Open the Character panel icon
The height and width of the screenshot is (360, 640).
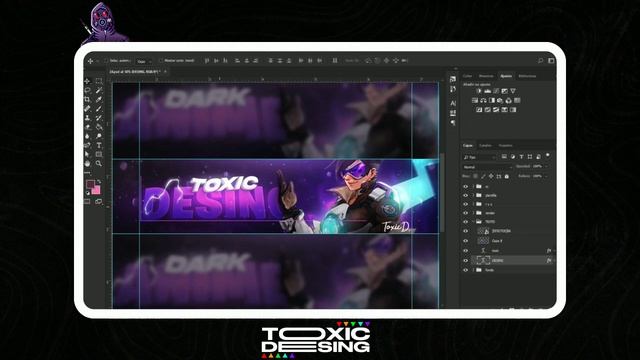(453, 104)
